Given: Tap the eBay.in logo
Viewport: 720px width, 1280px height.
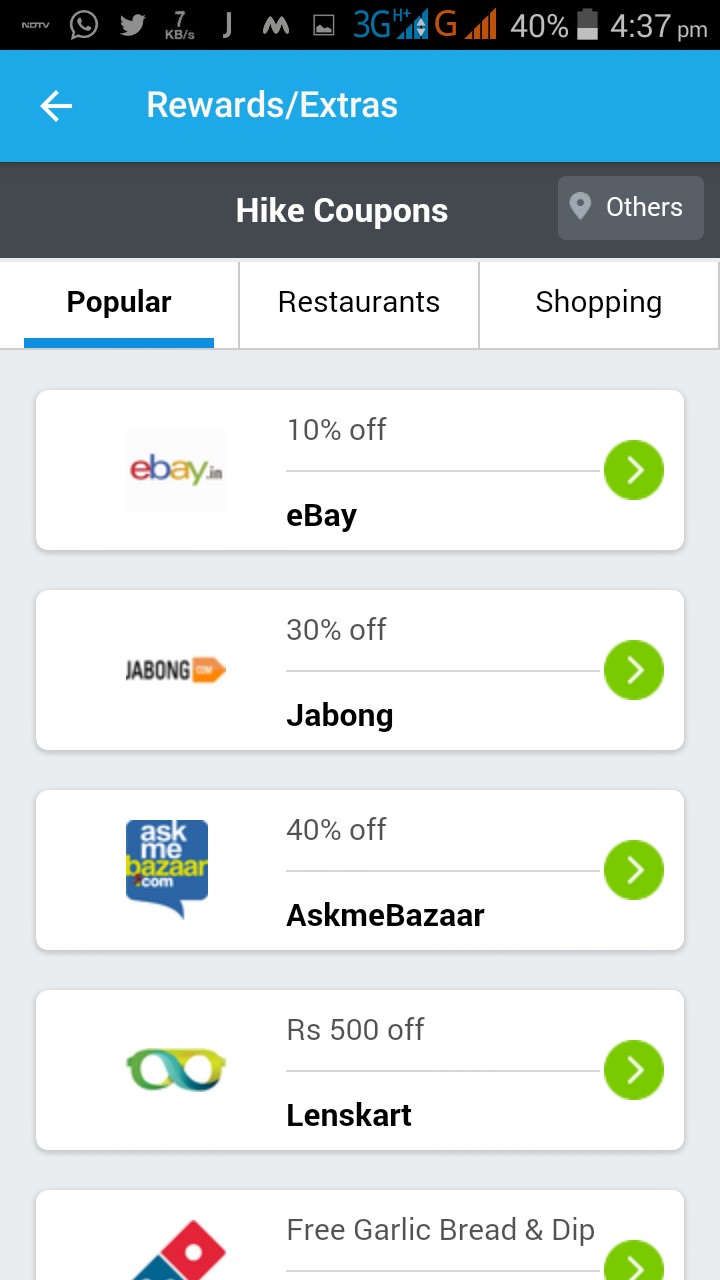Looking at the screenshot, I should [176, 470].
